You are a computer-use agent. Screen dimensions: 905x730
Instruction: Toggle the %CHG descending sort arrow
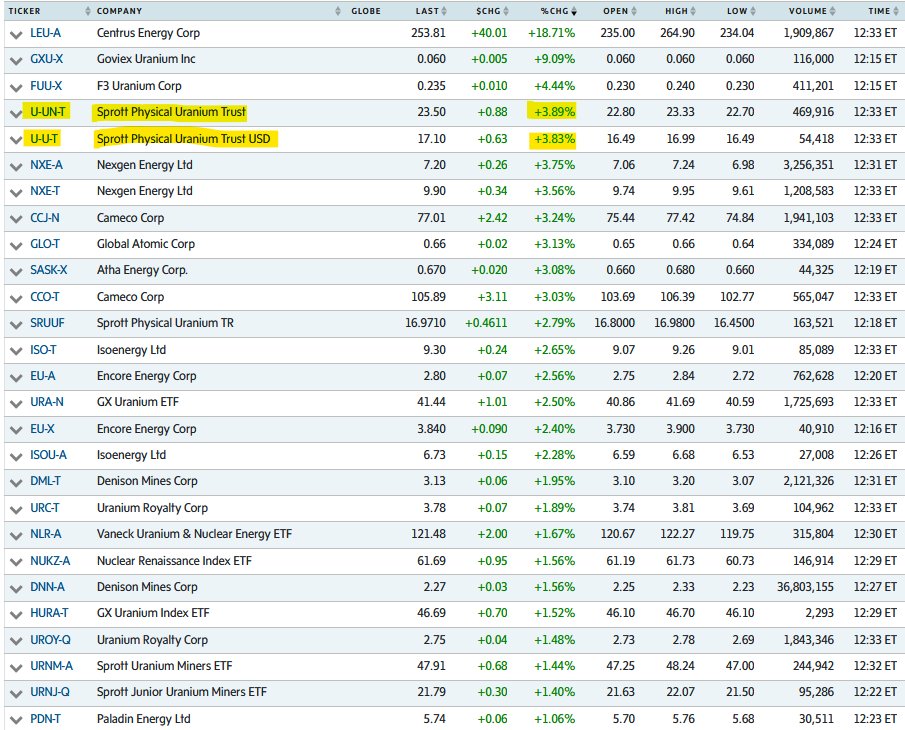tap(574, 11)
